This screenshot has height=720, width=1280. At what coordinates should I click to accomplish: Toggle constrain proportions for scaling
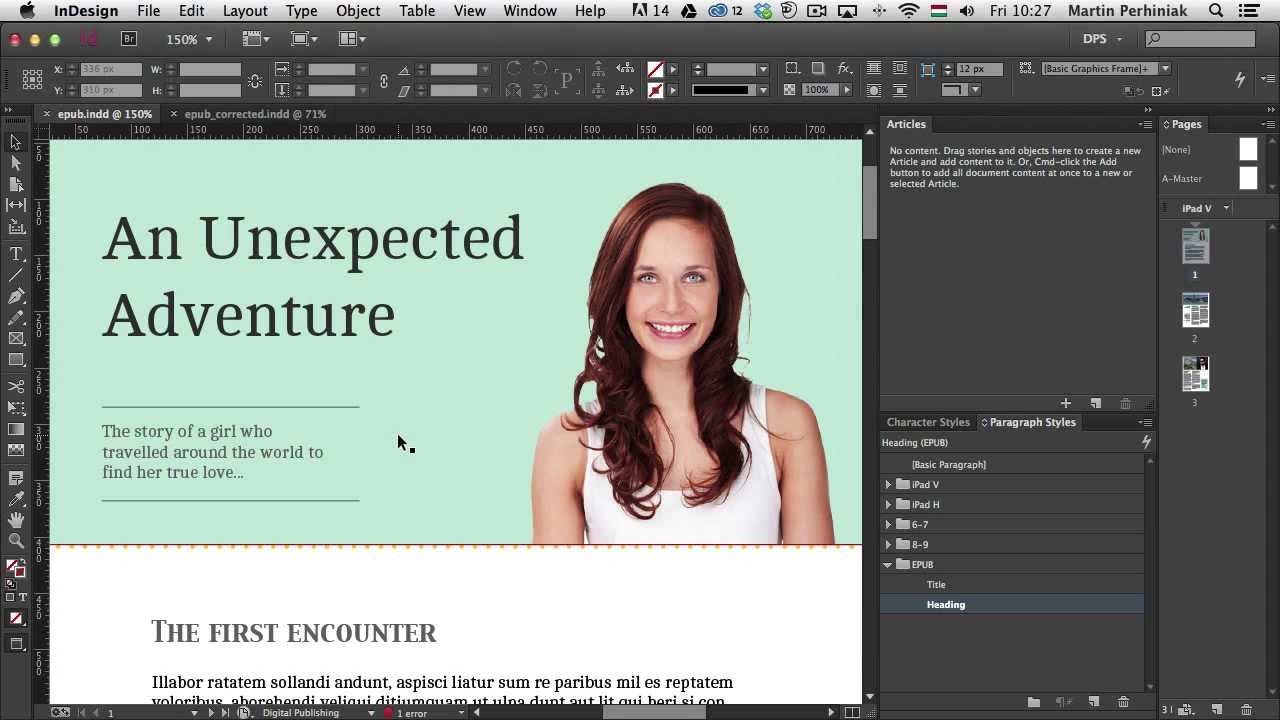(384, 80)
